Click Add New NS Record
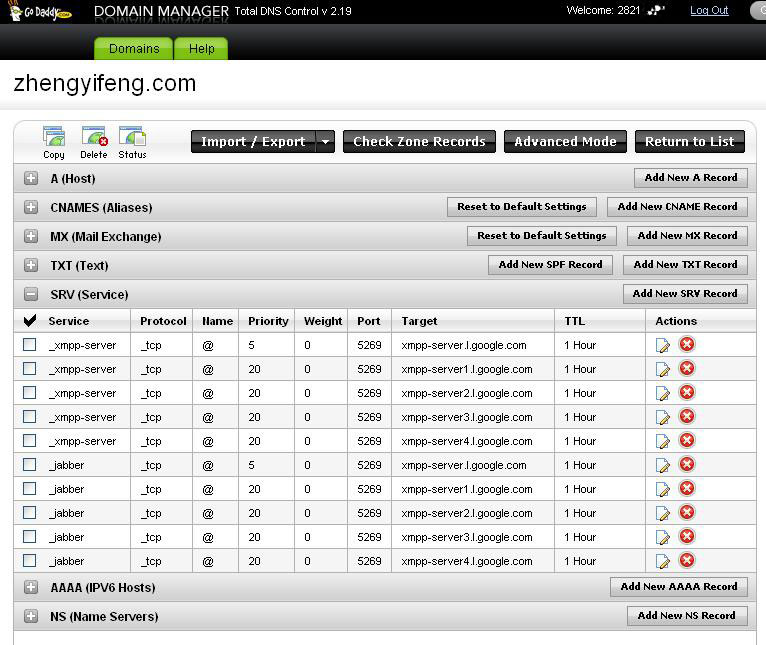Screen dimensions: 766x645 click(687, 616)
